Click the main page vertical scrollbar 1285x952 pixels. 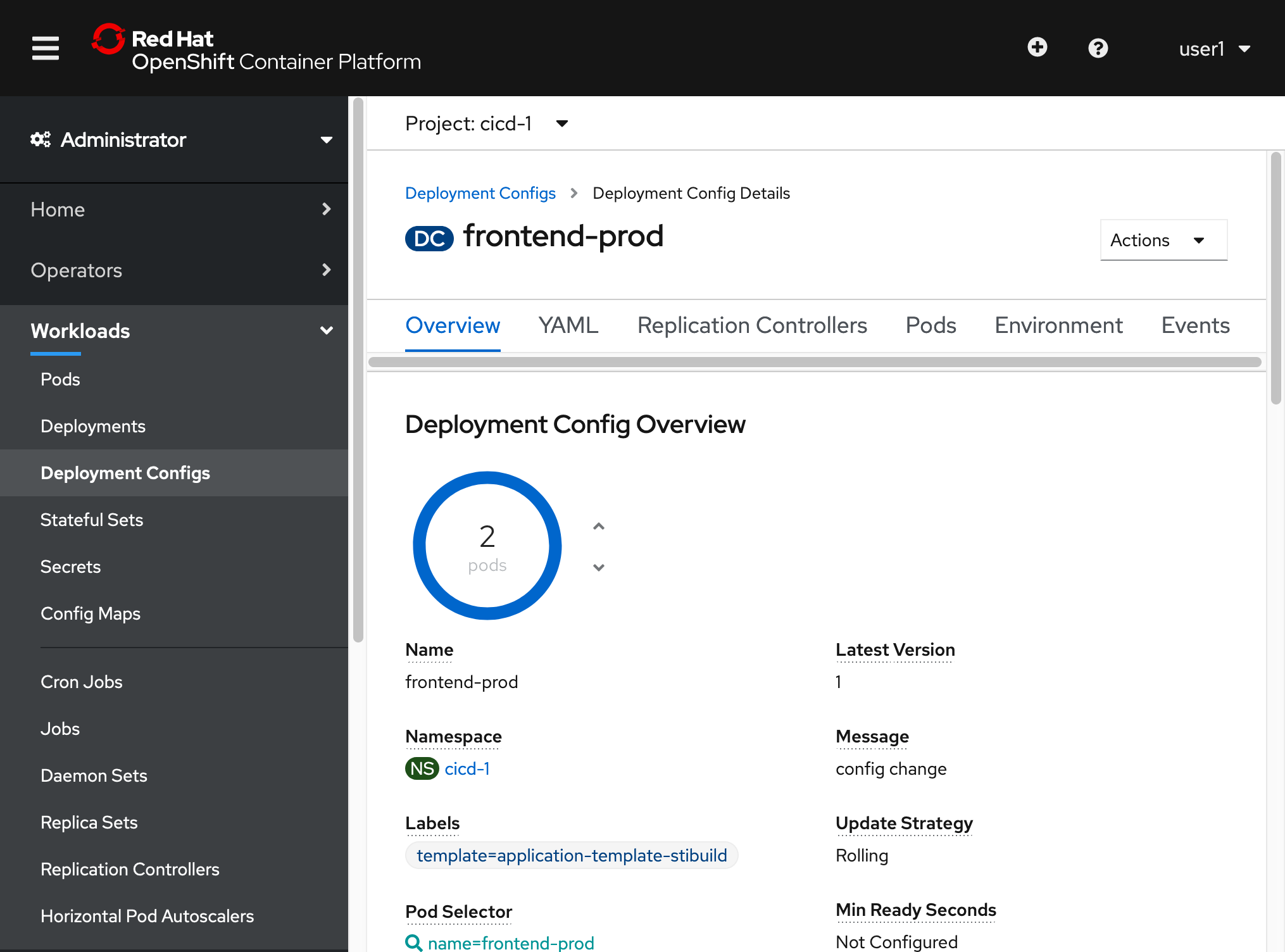(x=1276, y=279)
